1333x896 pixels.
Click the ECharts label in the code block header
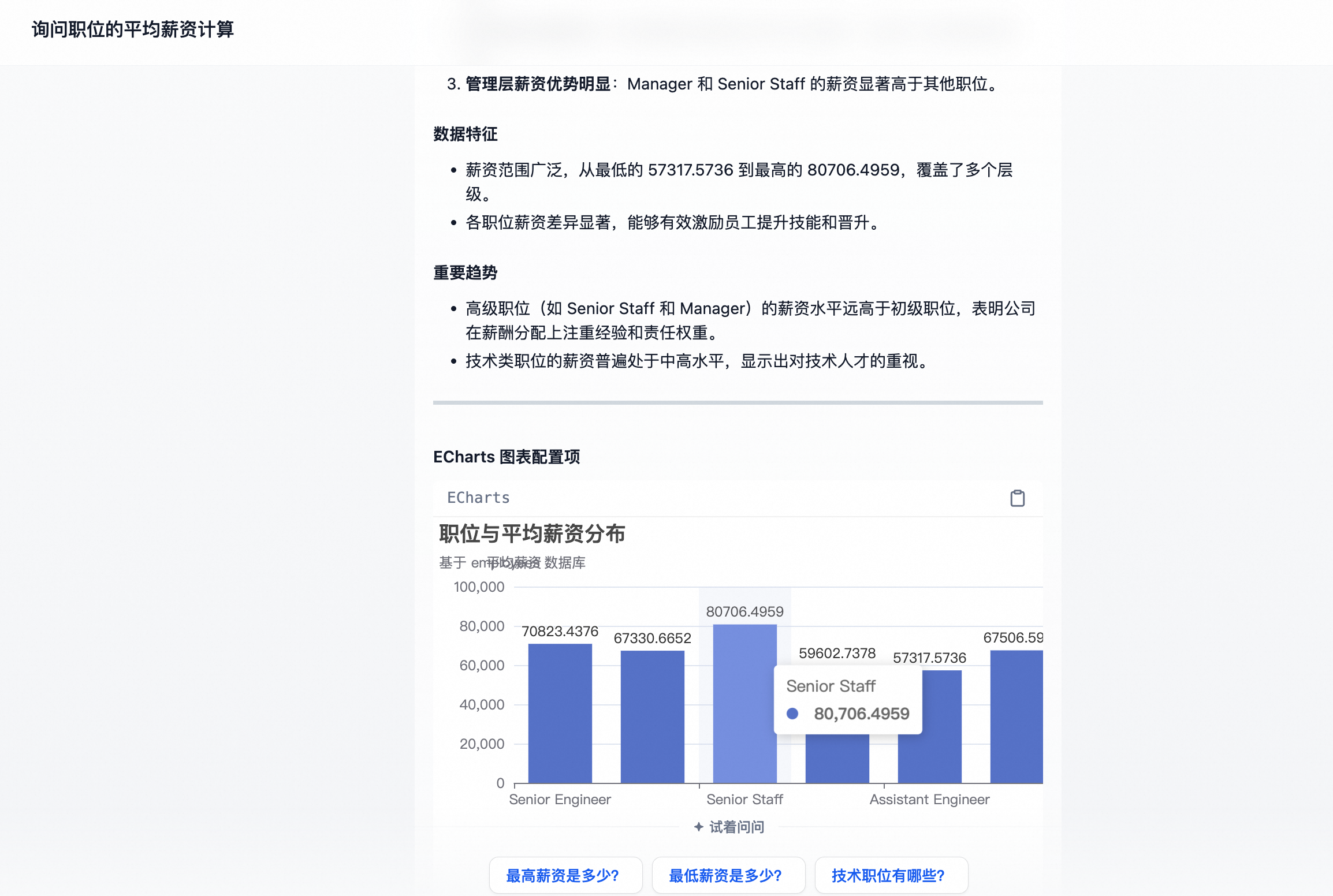478,498
